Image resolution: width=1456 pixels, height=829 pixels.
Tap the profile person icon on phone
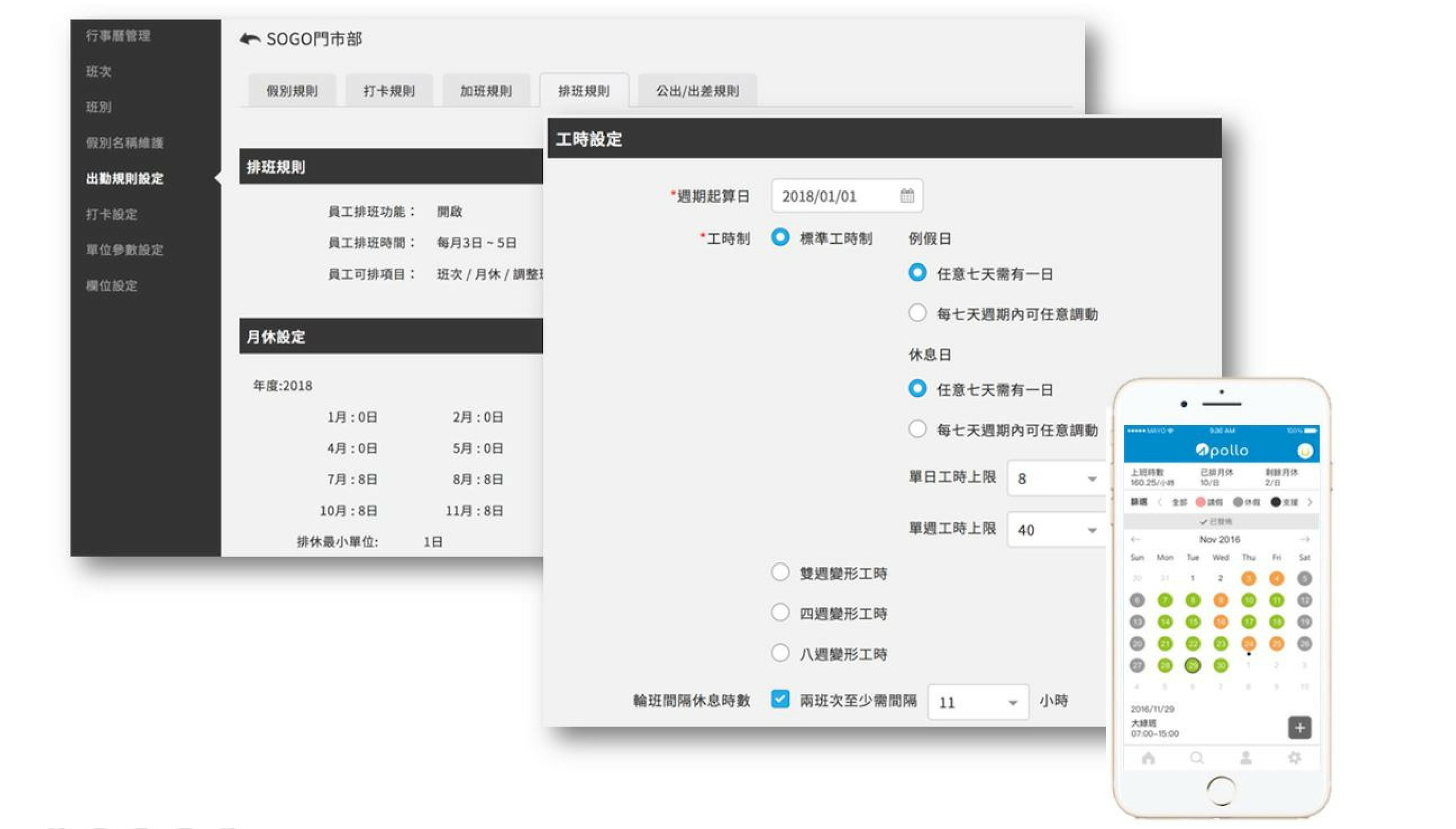(x=1245, y=758)
